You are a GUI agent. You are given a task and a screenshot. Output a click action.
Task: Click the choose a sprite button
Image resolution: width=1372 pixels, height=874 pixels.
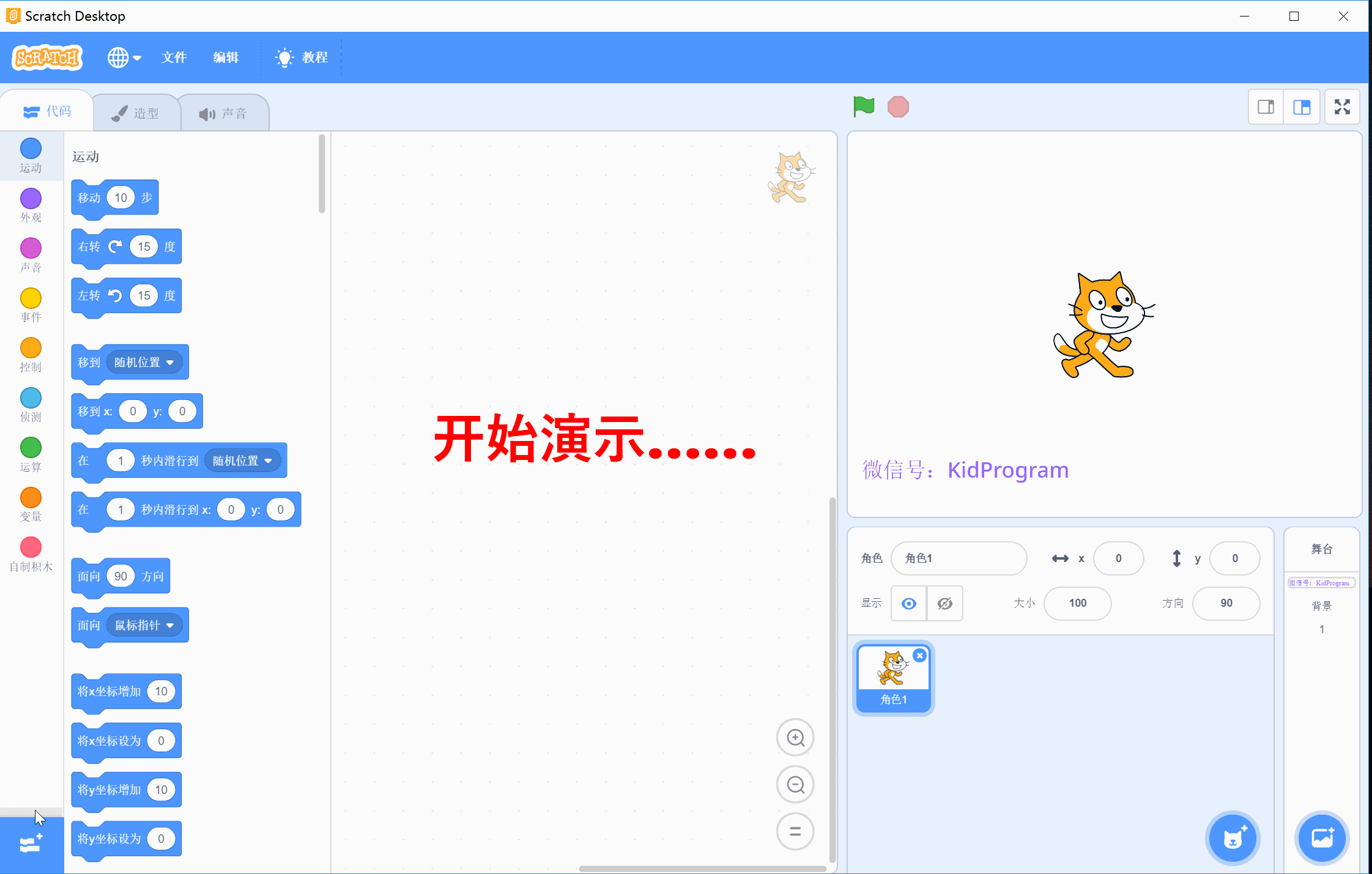pos(1233,838)
